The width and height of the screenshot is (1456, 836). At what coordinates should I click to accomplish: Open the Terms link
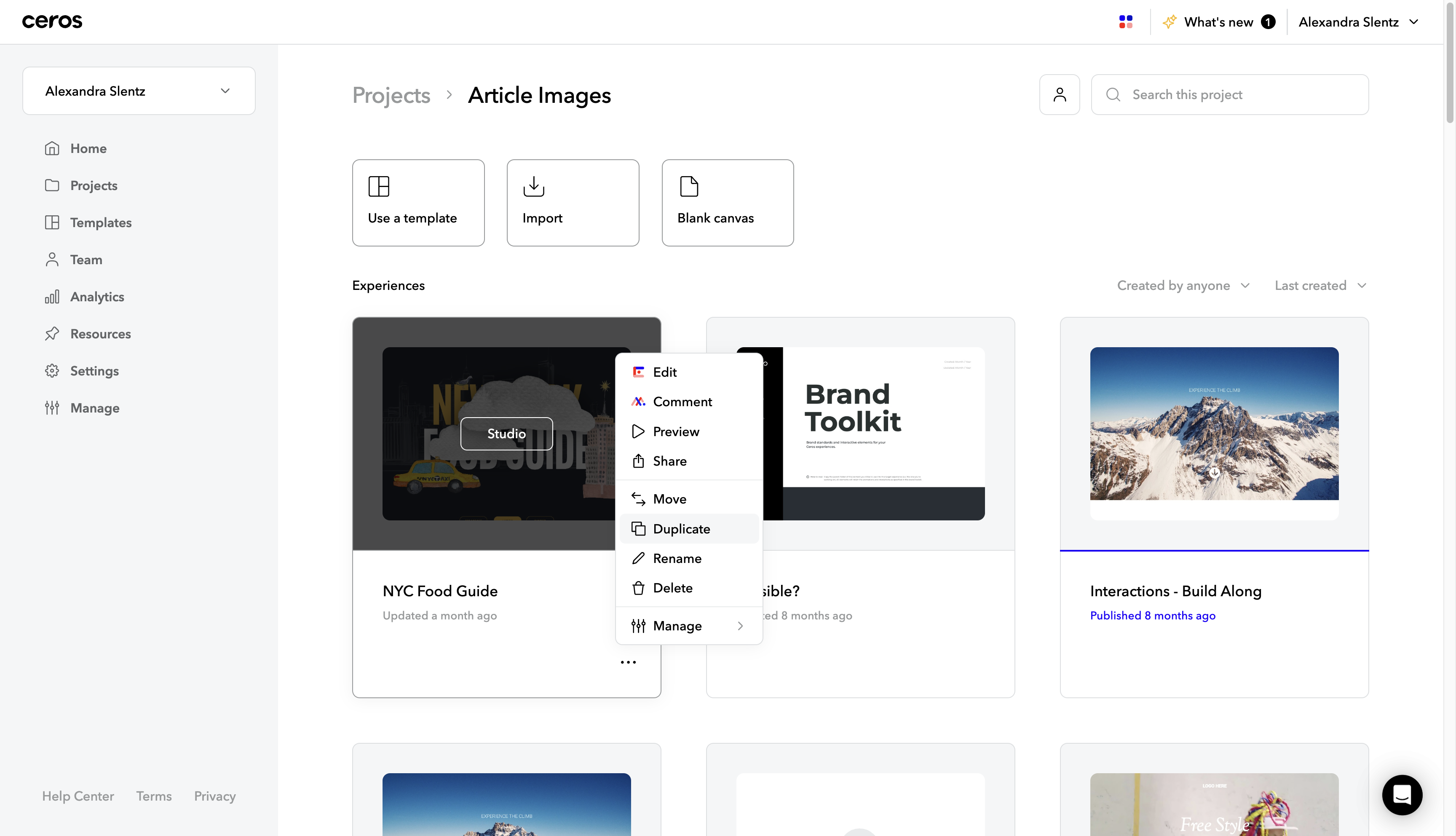point(154,796)
